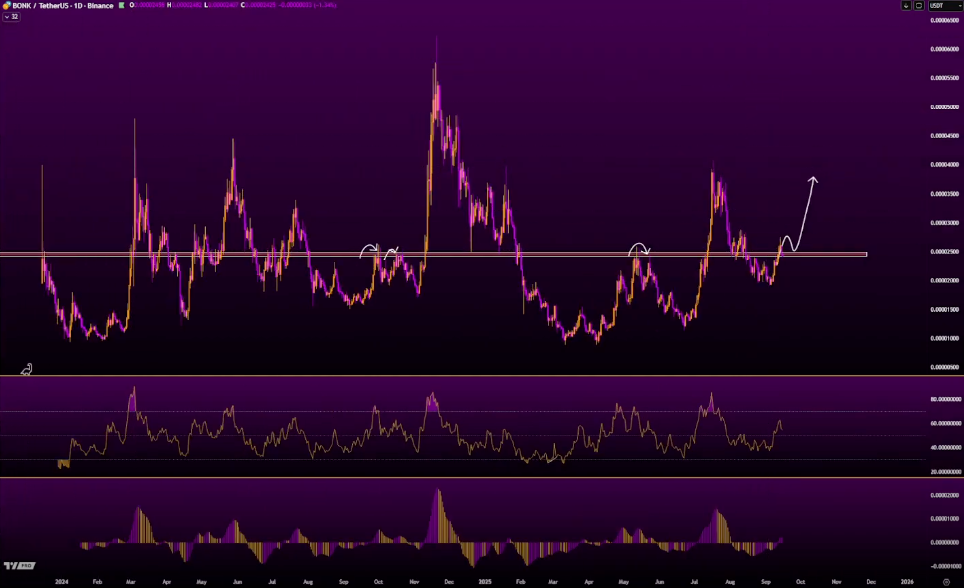The image size is (964, 588).
Task: Open time axis settings gear icon
Action: coord(946,580)
